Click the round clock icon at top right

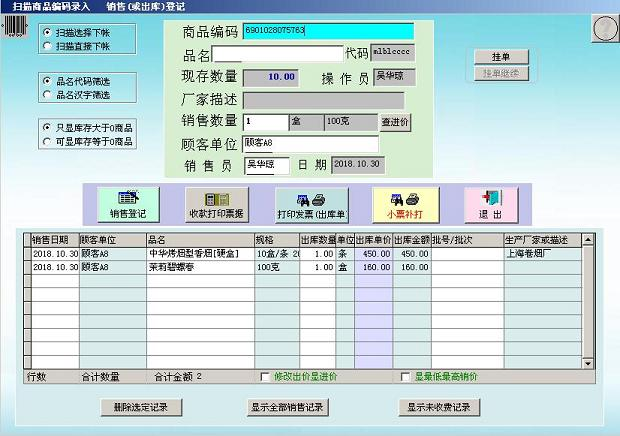(603, 30)
